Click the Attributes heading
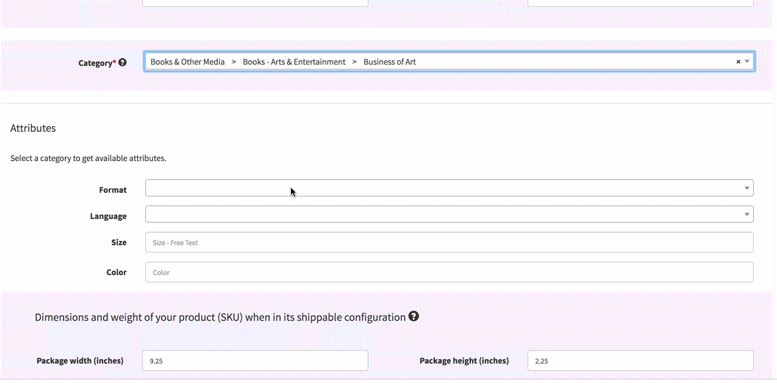This screenshot has width=777, height=383. tap(33, 128)
